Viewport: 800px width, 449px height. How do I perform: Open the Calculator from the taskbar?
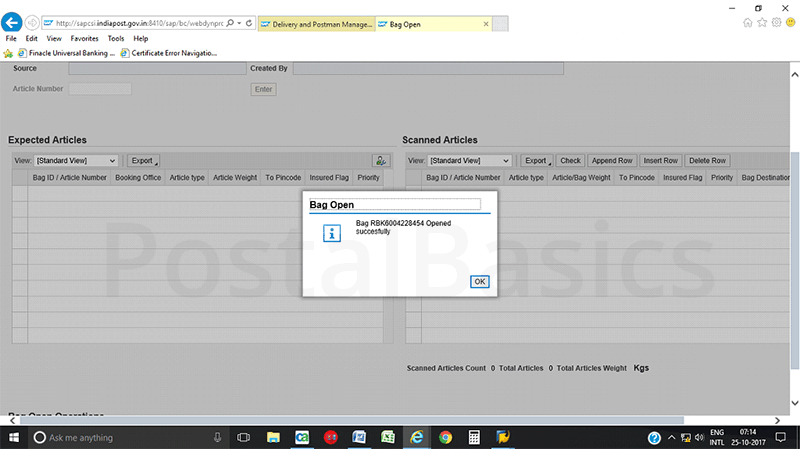pyautogui.click(x=474, y=437)
